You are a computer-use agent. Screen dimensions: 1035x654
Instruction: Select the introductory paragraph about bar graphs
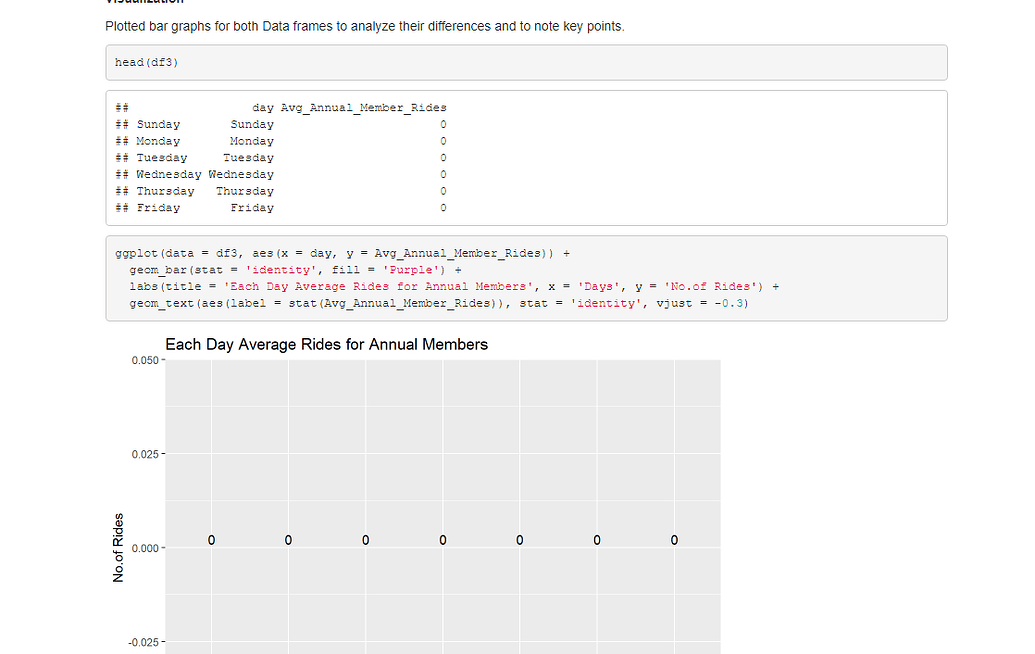tap(363, 26)
